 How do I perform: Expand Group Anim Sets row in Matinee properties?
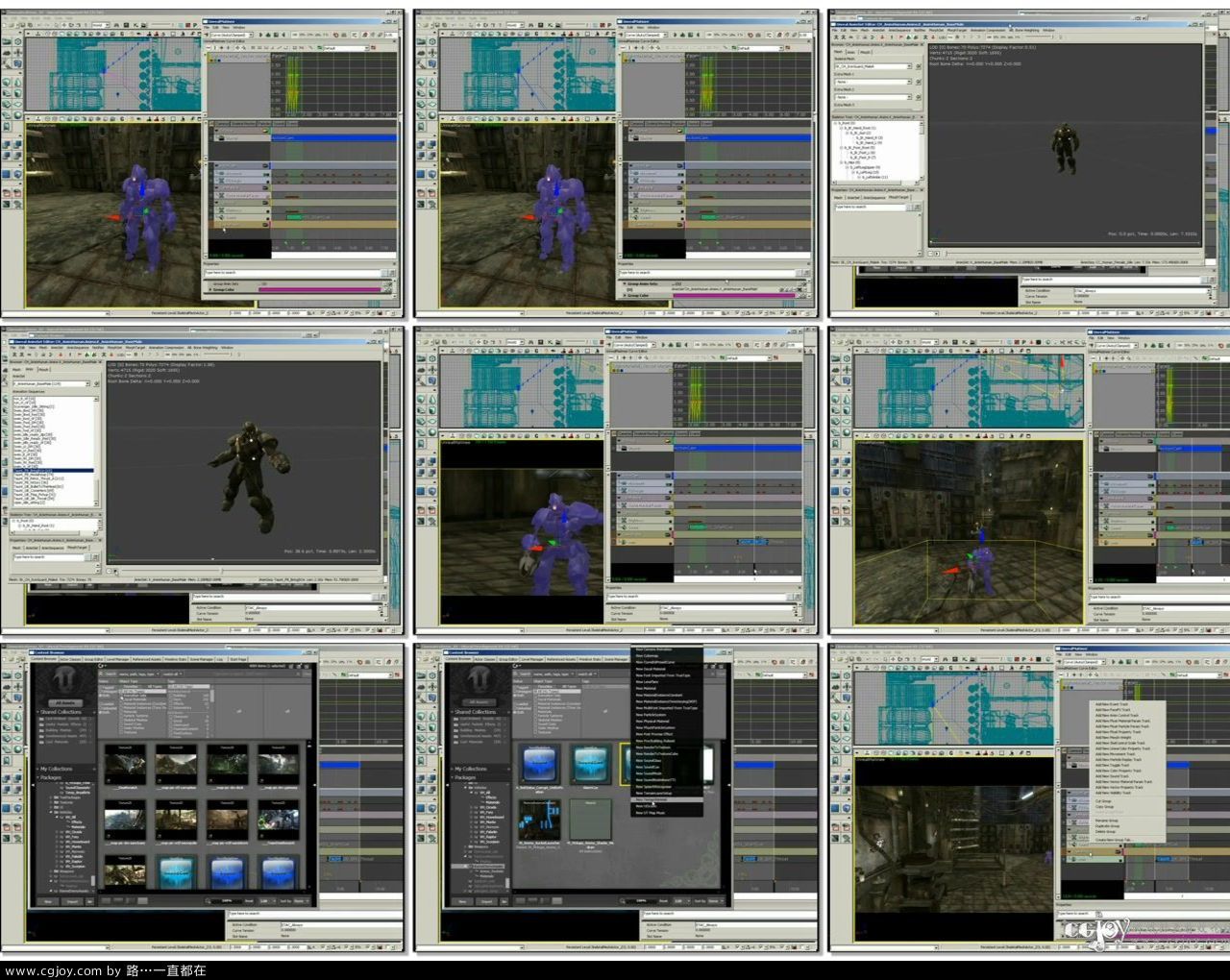[x=625, y=283]
